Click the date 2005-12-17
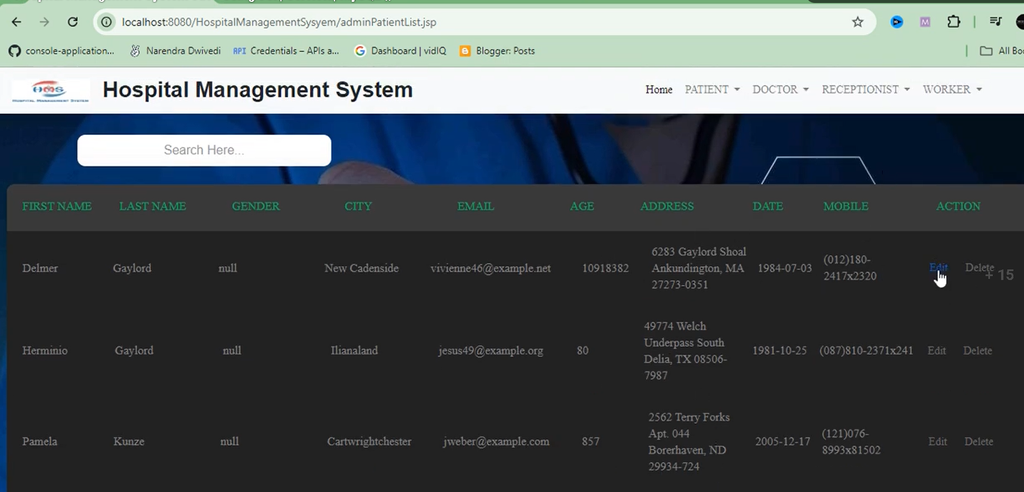Viewport: 1024px width, 492px height. [782, 441]
